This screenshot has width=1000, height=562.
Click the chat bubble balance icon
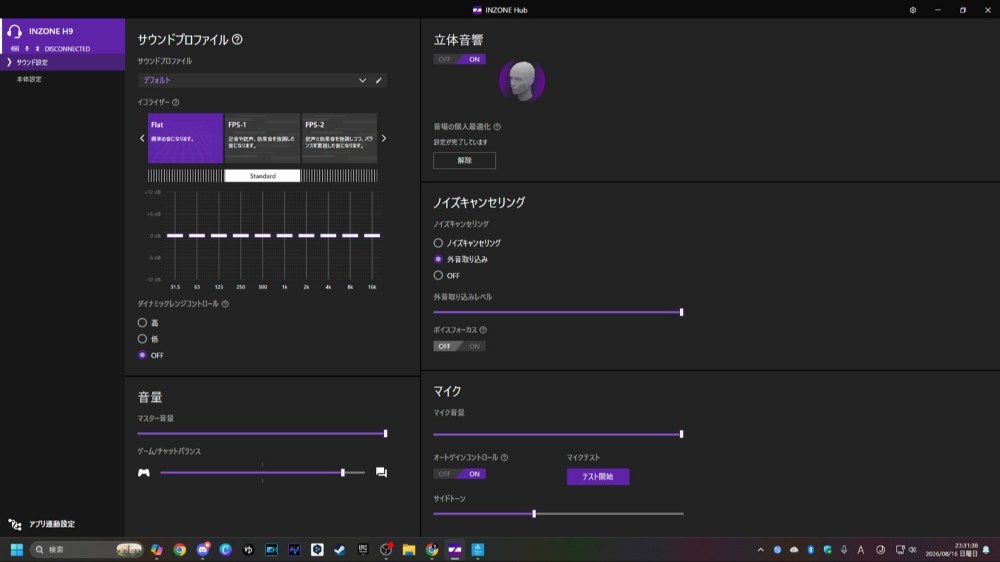coord(381,473)
